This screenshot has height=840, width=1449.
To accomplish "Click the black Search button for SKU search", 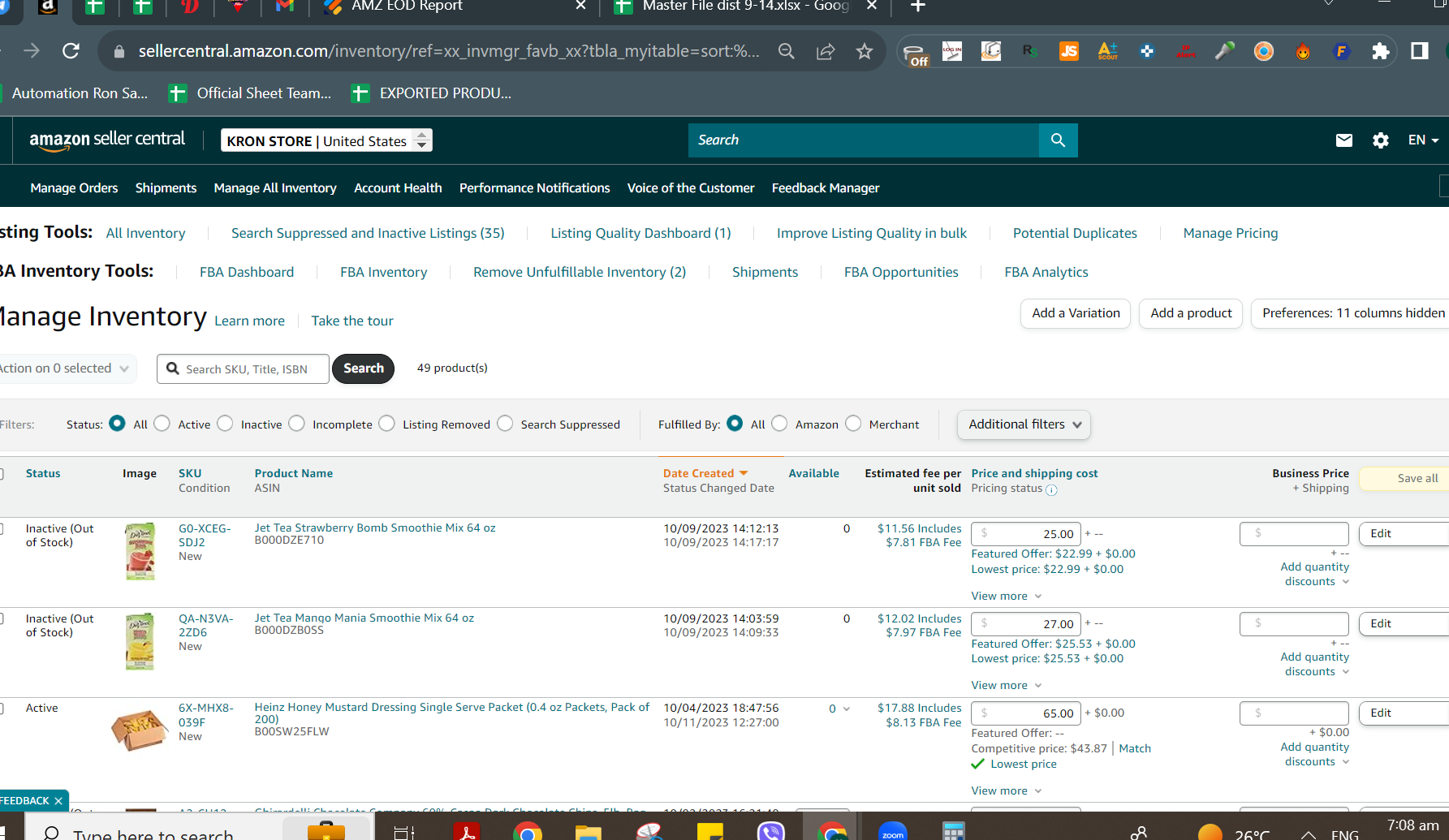I will click(364, 368).
